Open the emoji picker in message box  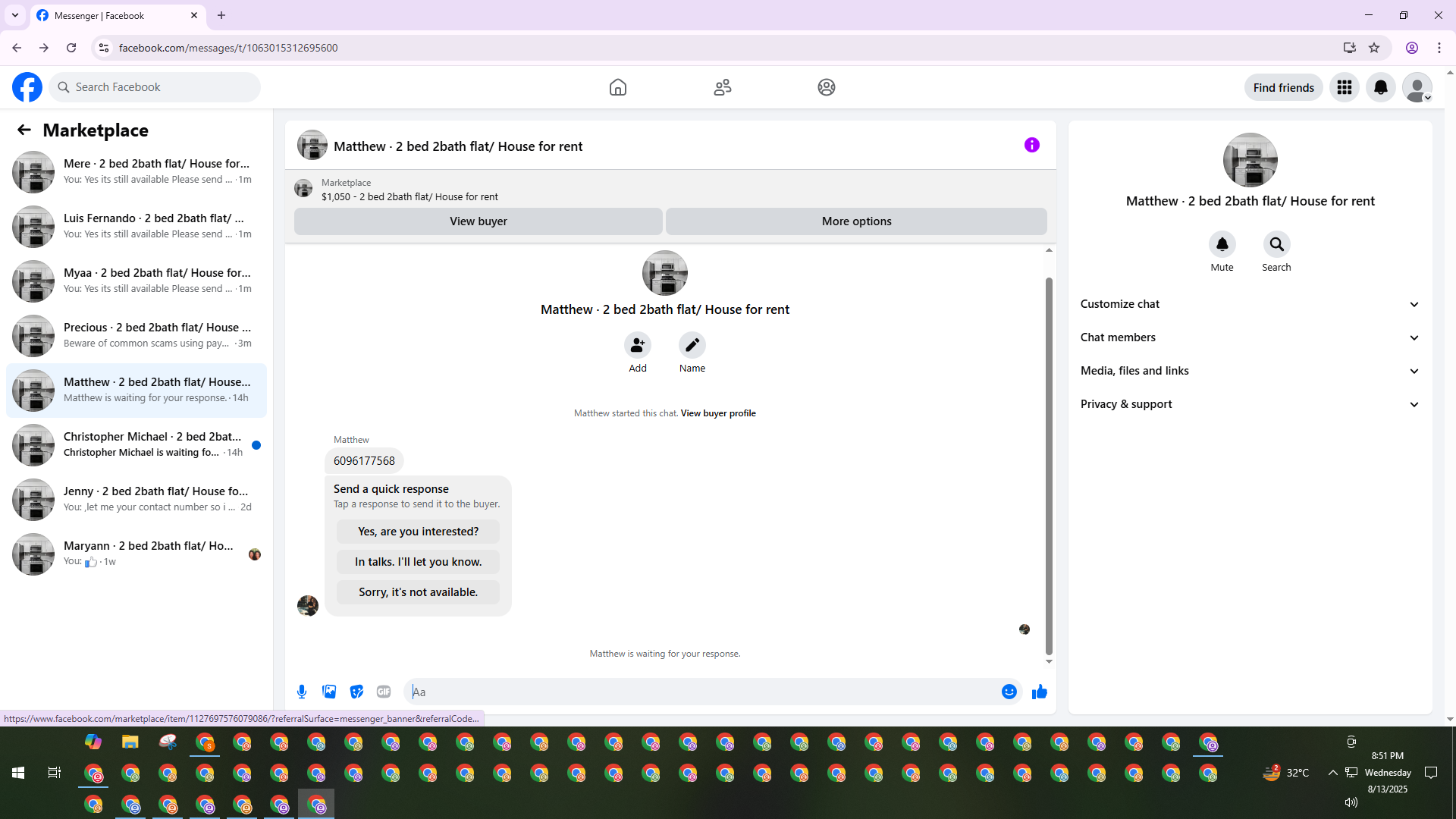pyautogui.click(x=1009, y=692)
